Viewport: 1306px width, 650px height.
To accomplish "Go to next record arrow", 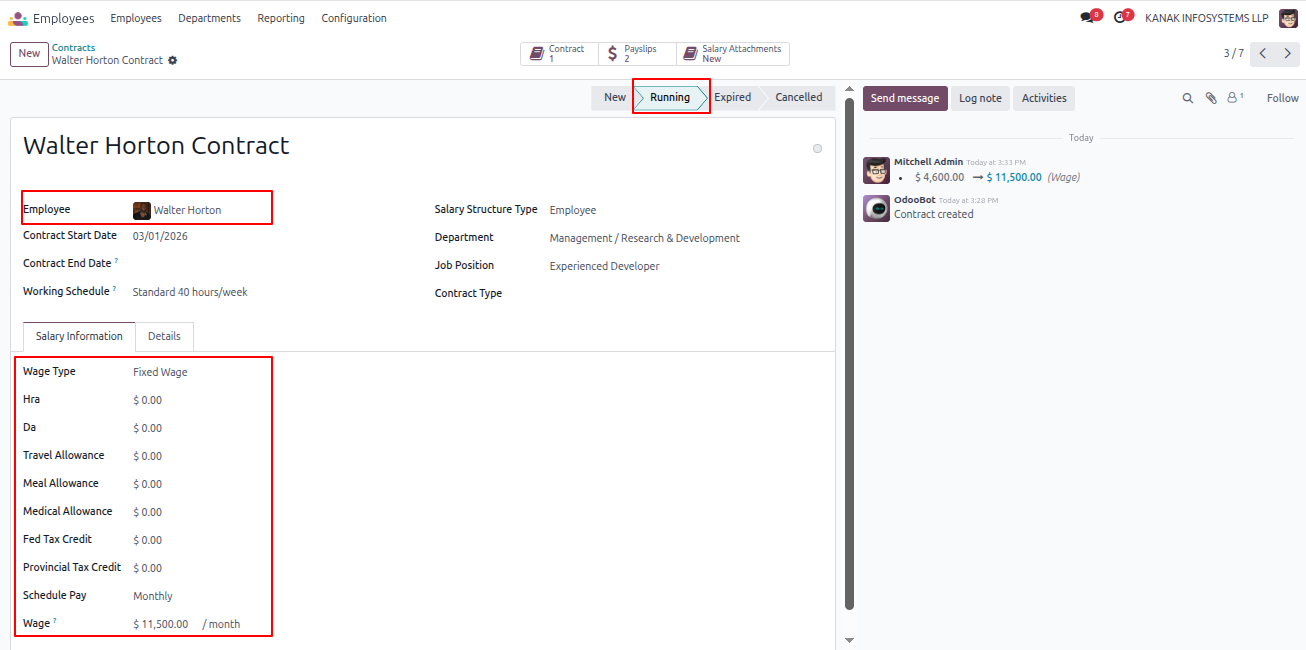I will click(1287, 54).
